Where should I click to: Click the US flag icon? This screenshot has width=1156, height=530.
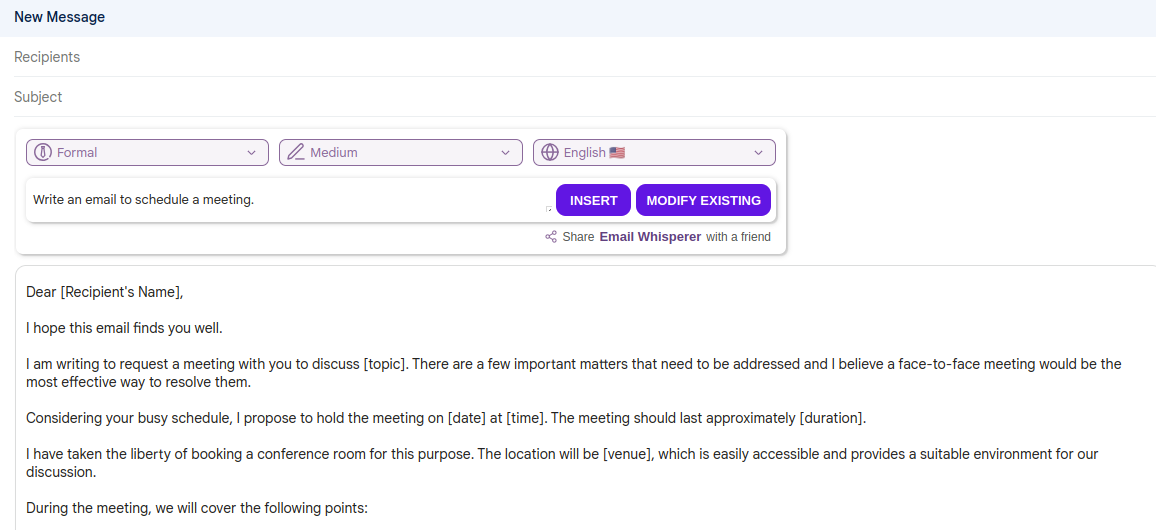617,153
